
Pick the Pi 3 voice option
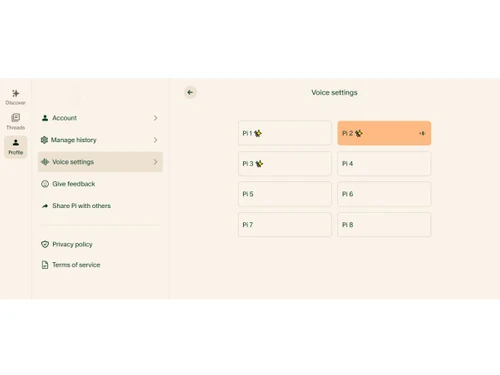[x=285, y=164]
